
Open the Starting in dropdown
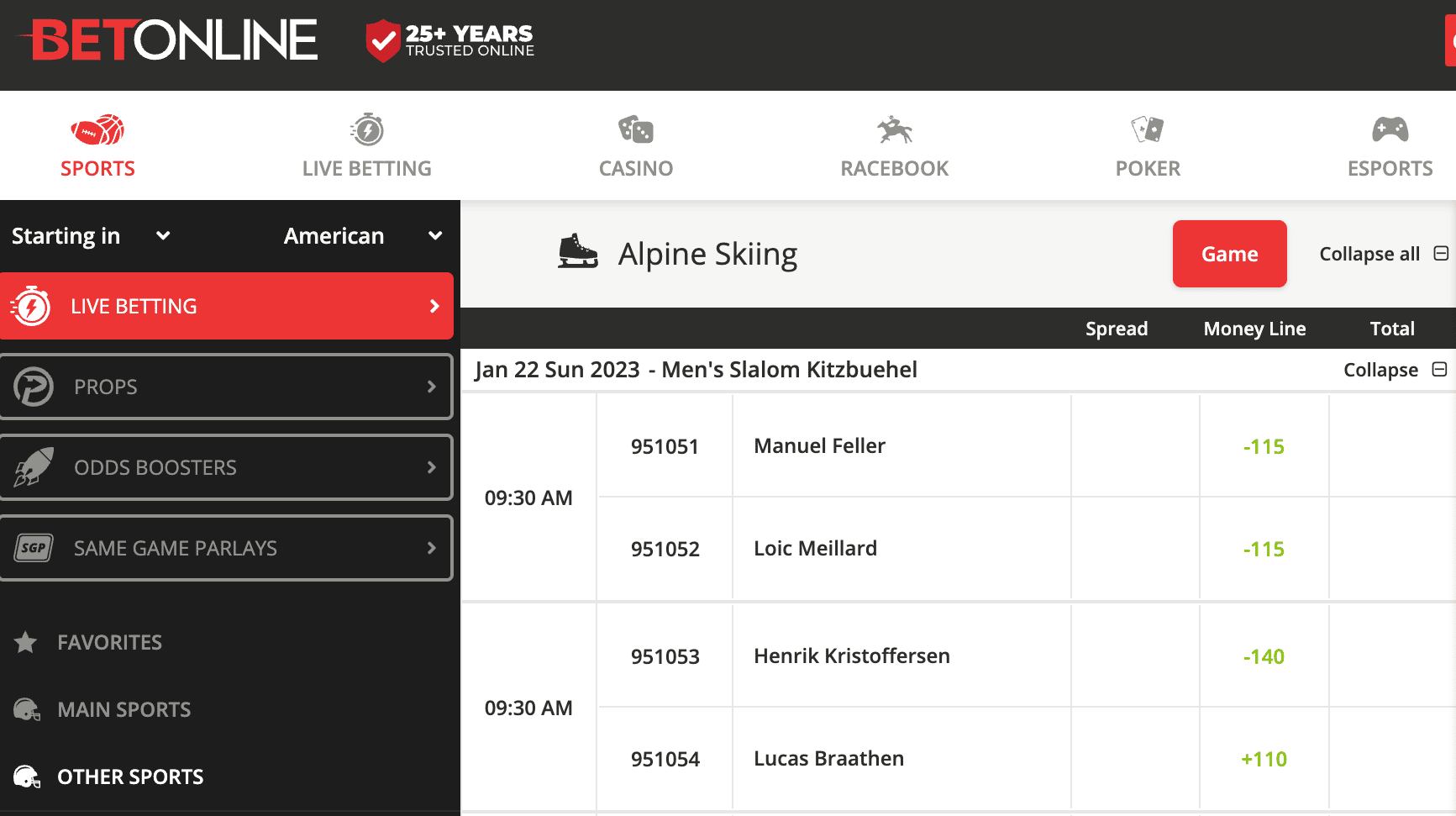[x=91, y=236]
